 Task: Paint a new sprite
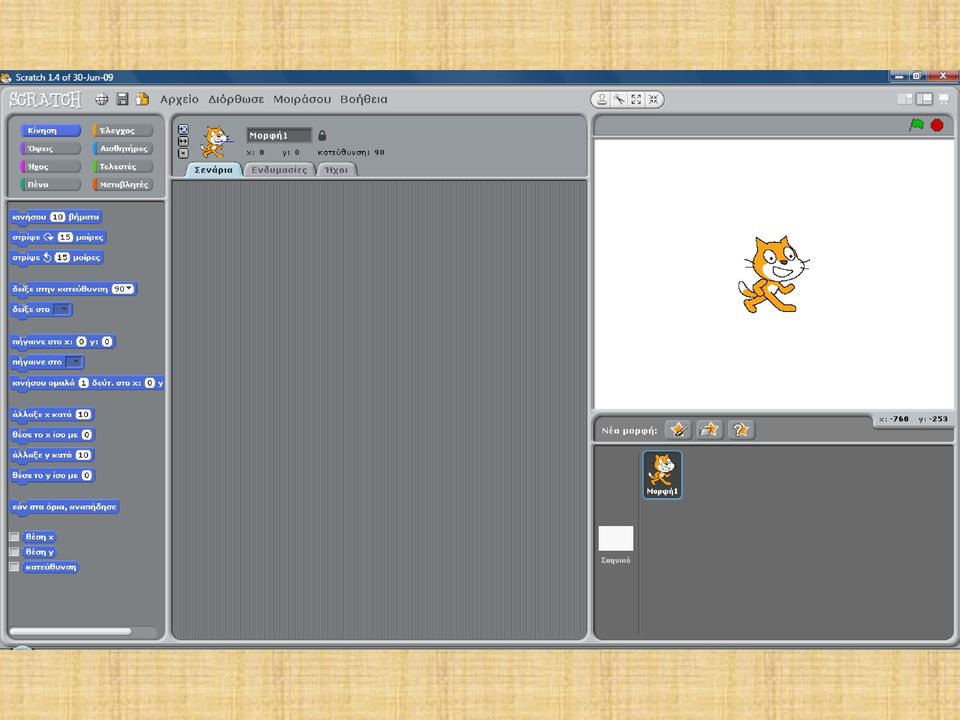[678, 430]
